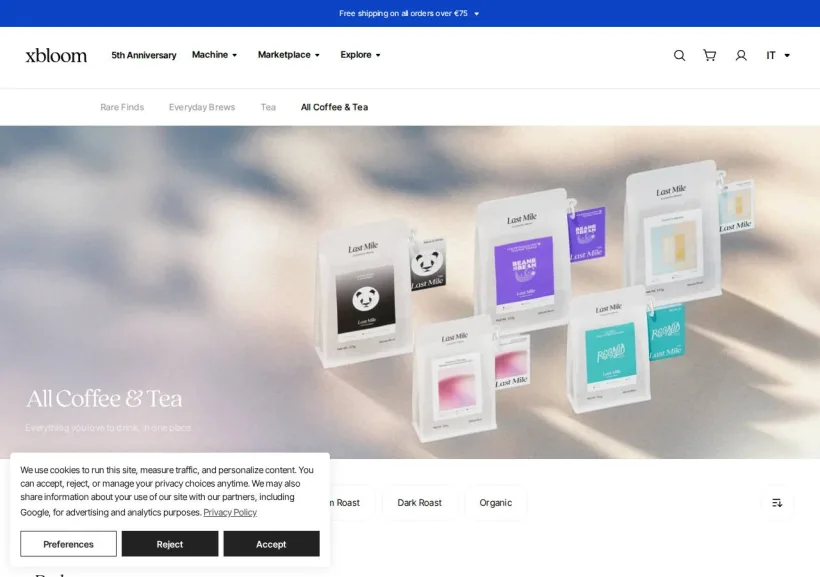The image size is (820, 577).
Task: Reject cookies
Action: tap(170, 544)
